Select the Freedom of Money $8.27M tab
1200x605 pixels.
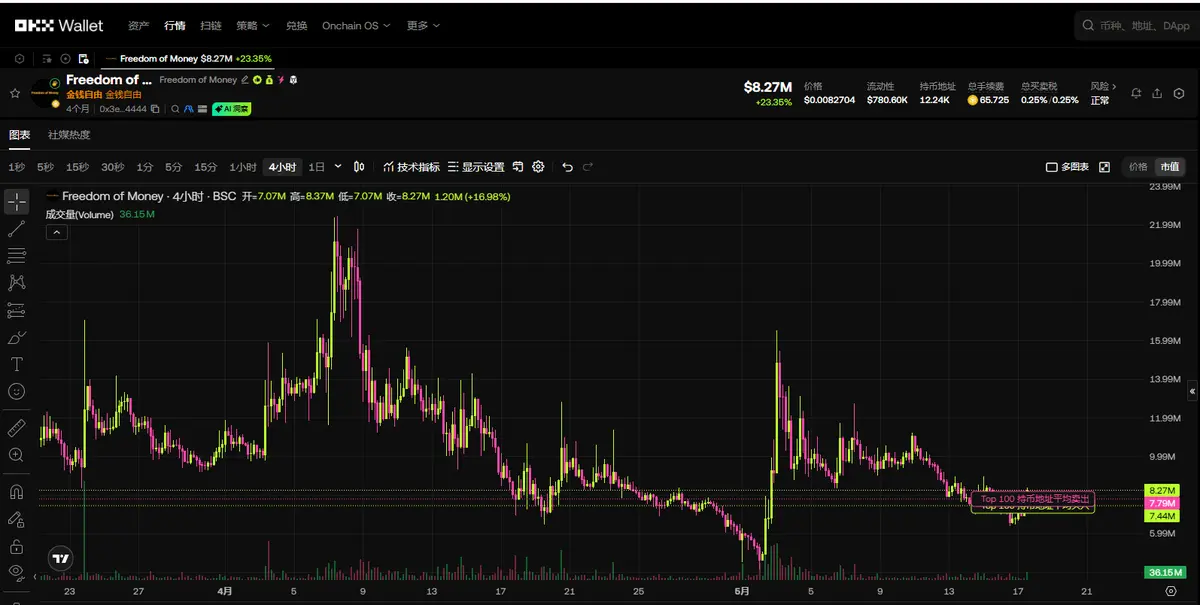tap(187, 59)
